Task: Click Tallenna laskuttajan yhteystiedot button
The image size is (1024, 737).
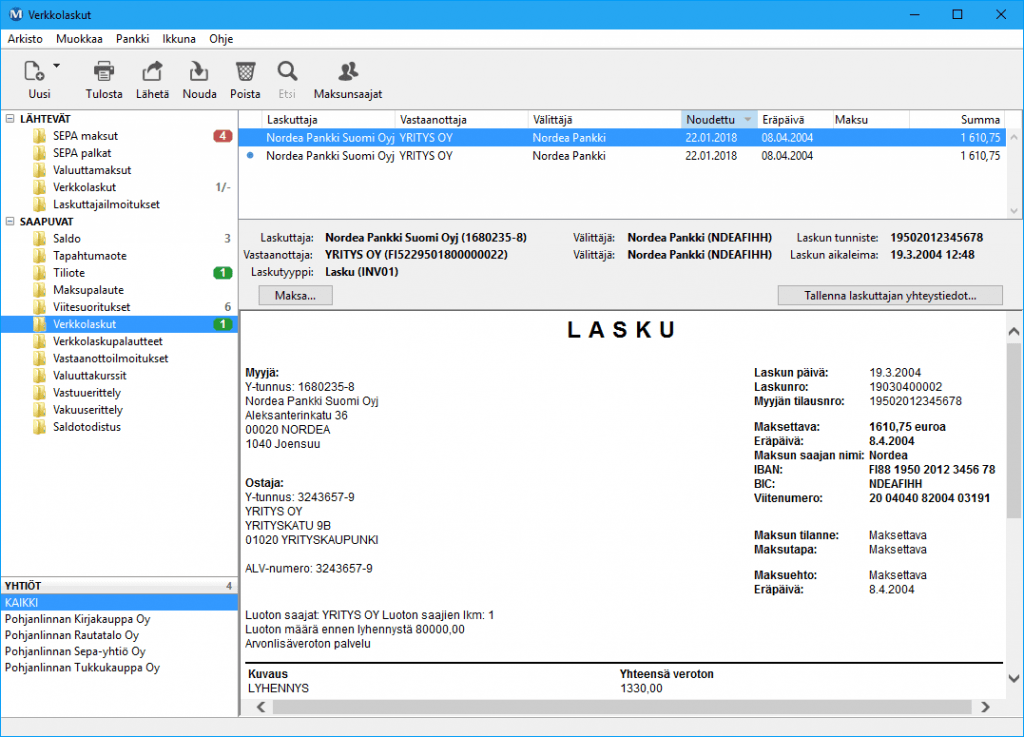Action: [890, 296]
